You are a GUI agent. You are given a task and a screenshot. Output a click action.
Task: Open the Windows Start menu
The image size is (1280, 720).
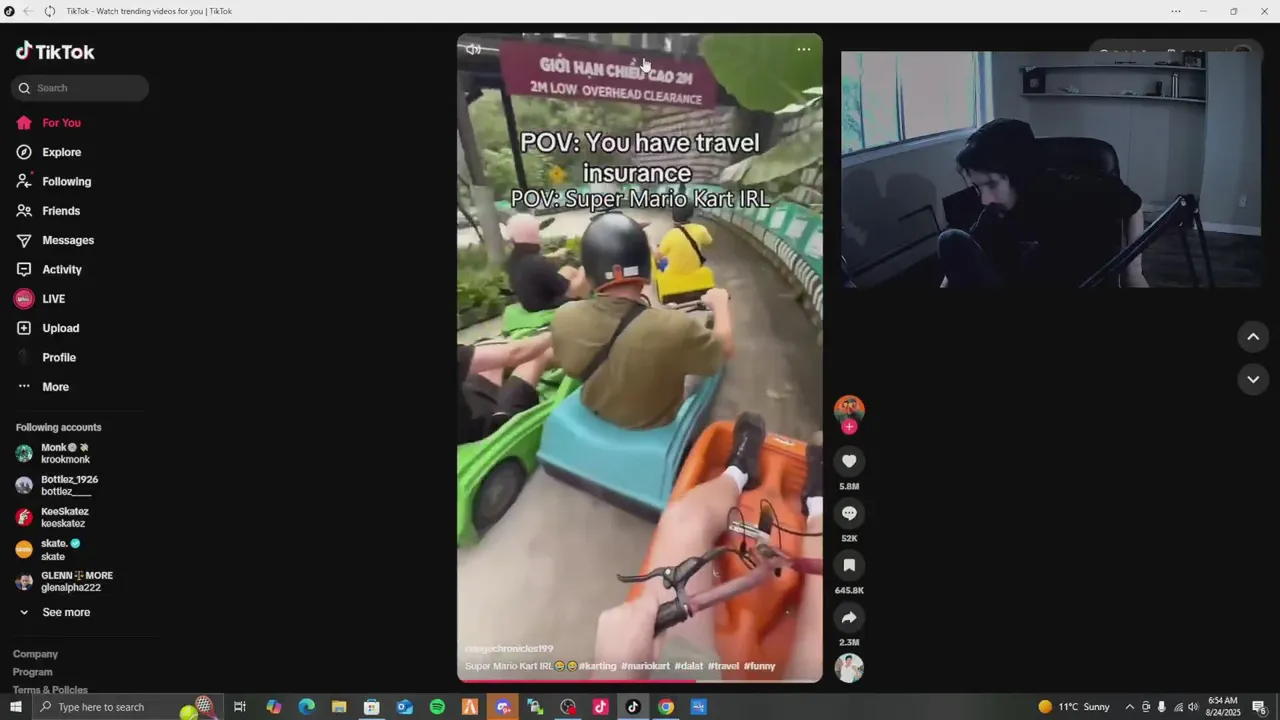(x=15, y=707)
